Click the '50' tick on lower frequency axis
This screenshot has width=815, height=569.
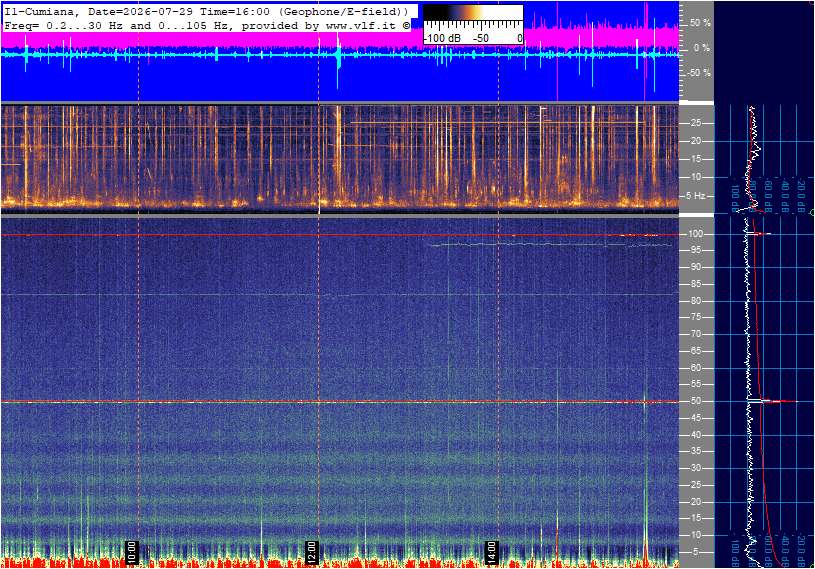695,401
